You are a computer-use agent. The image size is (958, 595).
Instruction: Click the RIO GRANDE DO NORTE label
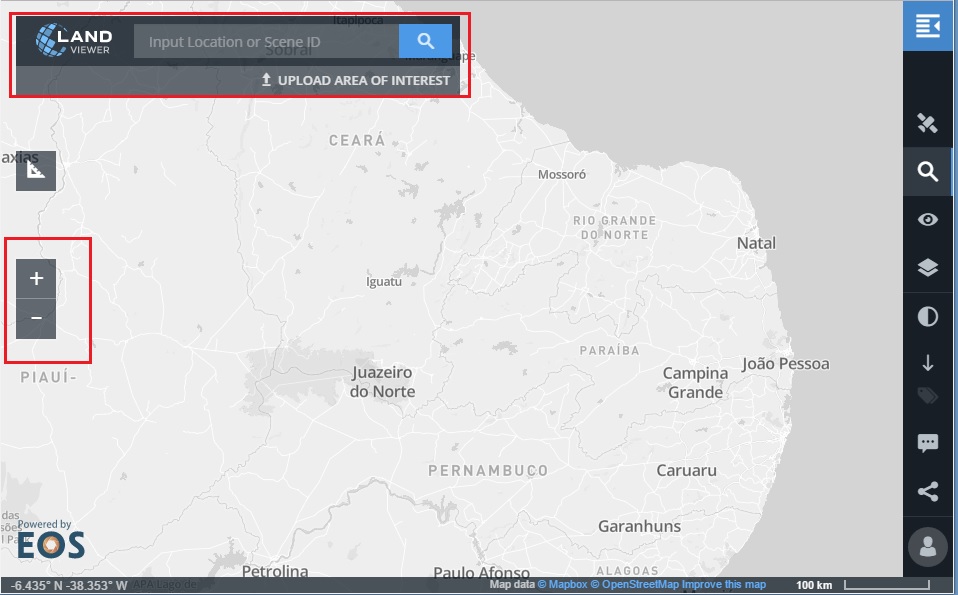[x=615, y=228]
